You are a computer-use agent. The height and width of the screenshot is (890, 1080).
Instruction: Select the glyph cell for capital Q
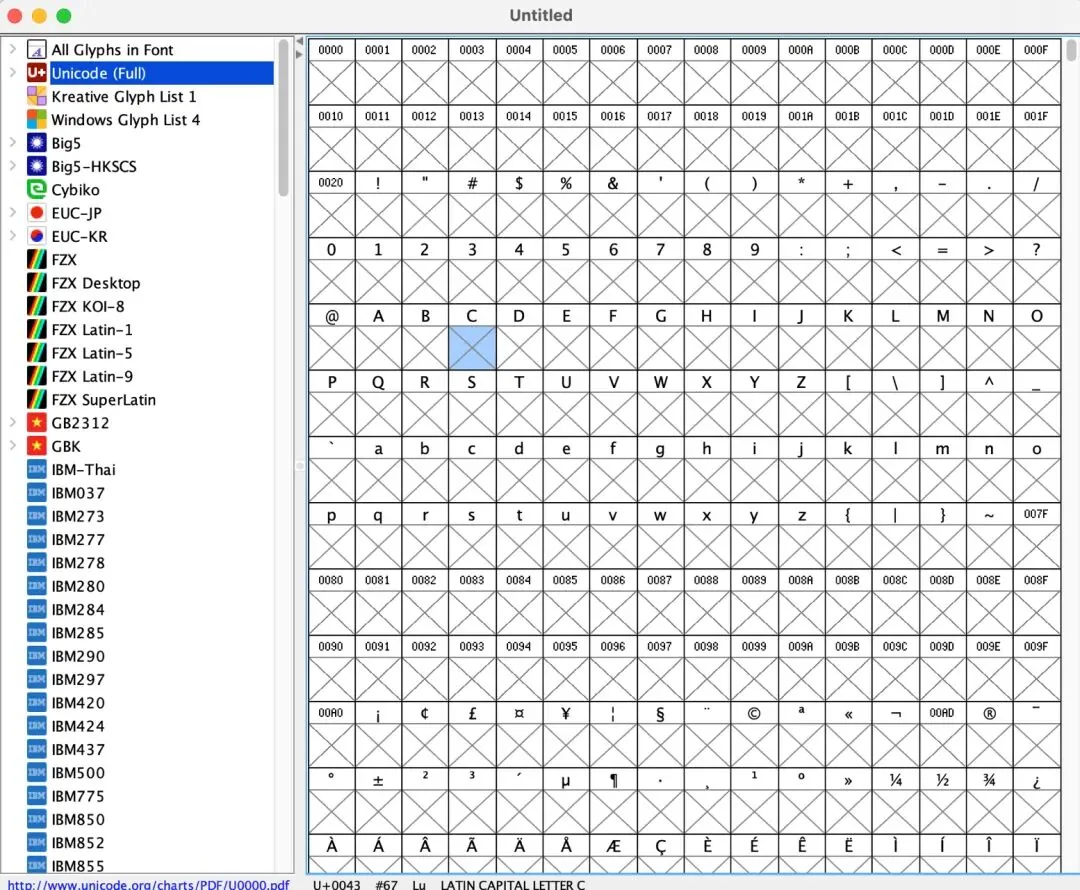pyautogui.click(x=378, y=404)
